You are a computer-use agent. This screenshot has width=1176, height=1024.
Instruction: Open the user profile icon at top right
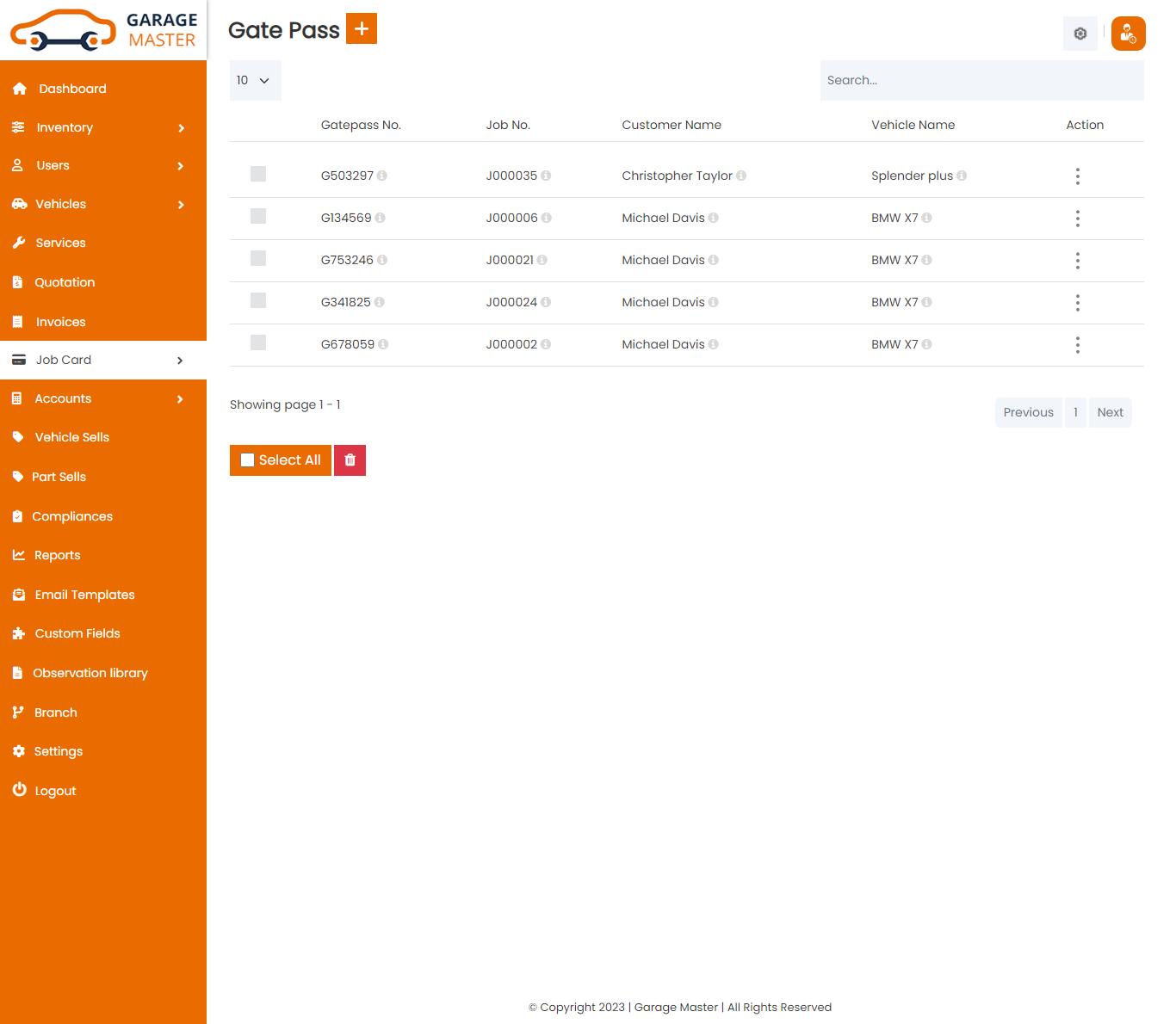1128,34
